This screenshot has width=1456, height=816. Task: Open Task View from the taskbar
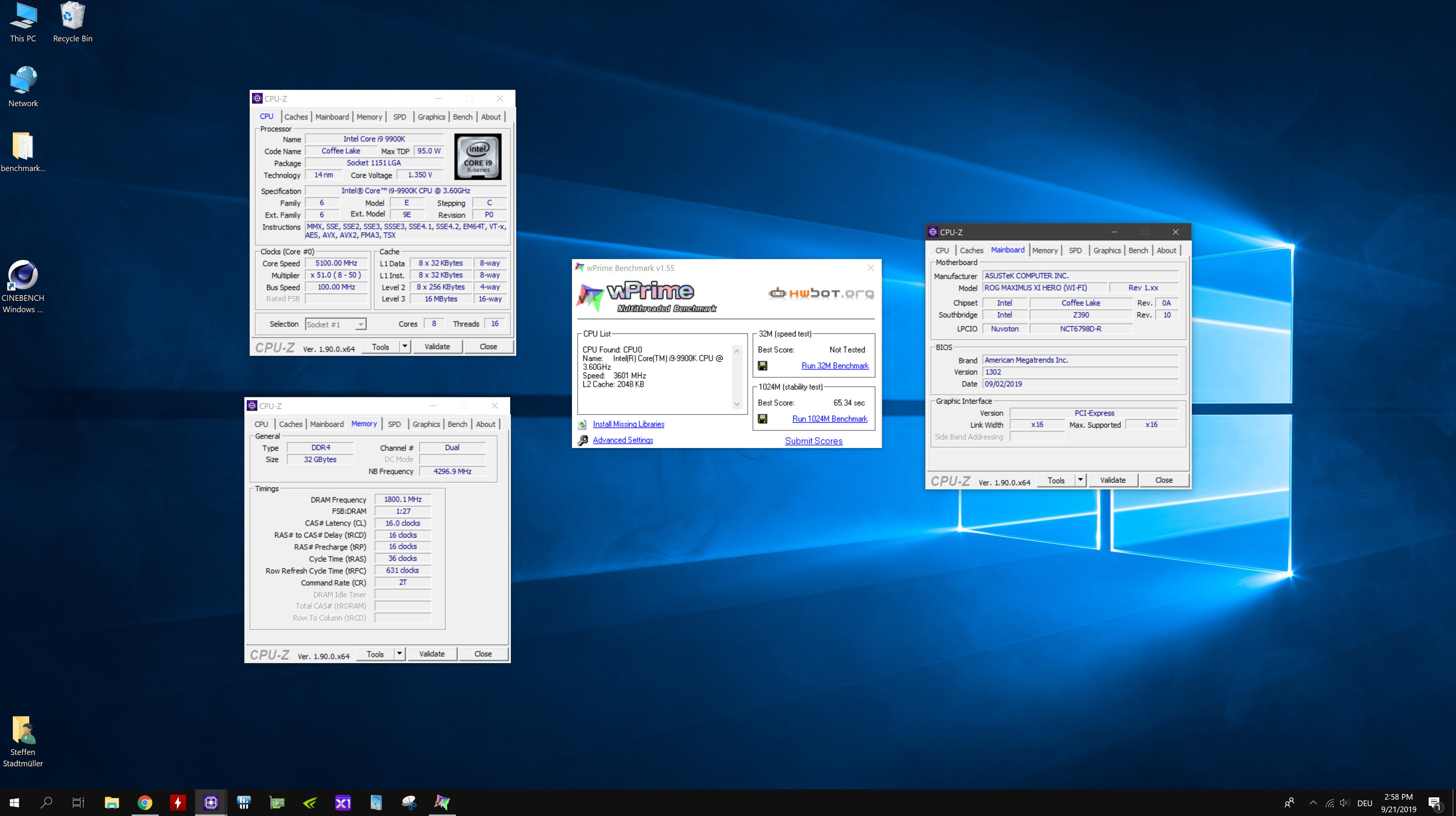[79, 802]
